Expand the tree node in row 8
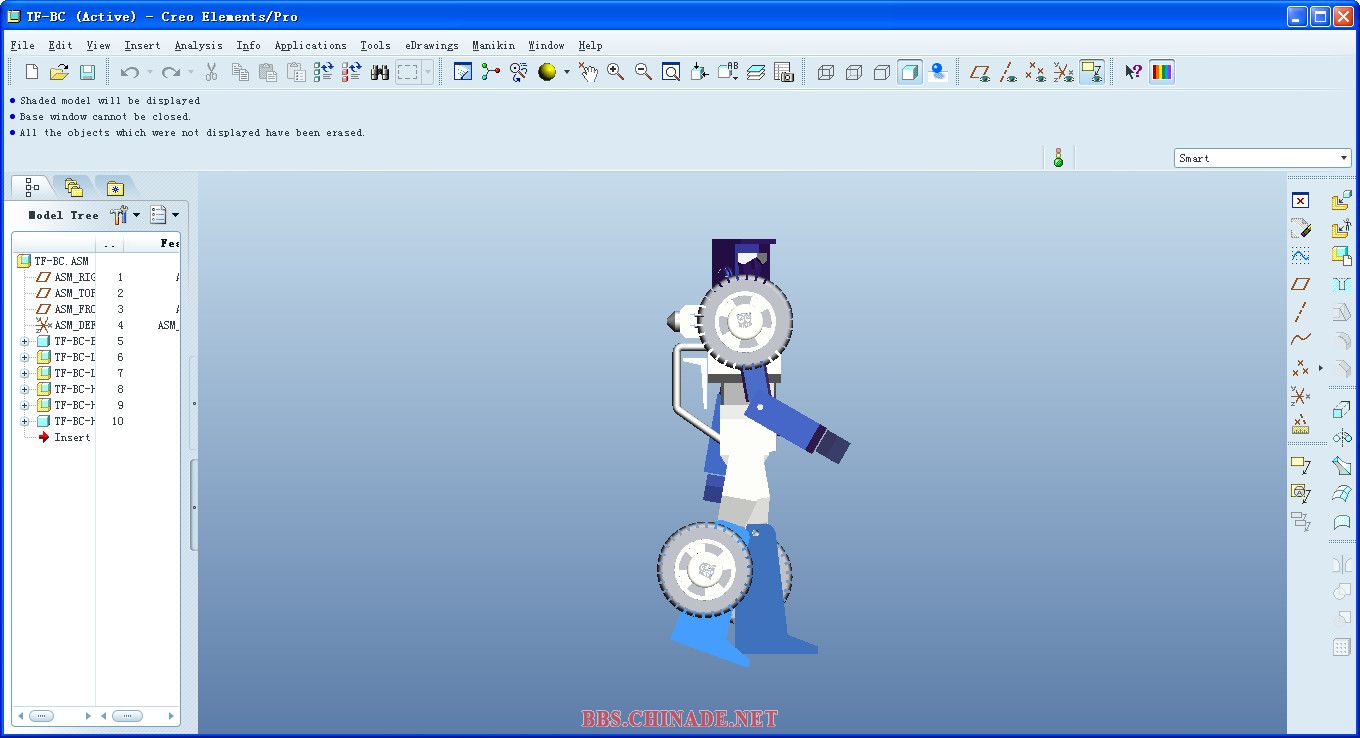 click(x=24, y=389)
